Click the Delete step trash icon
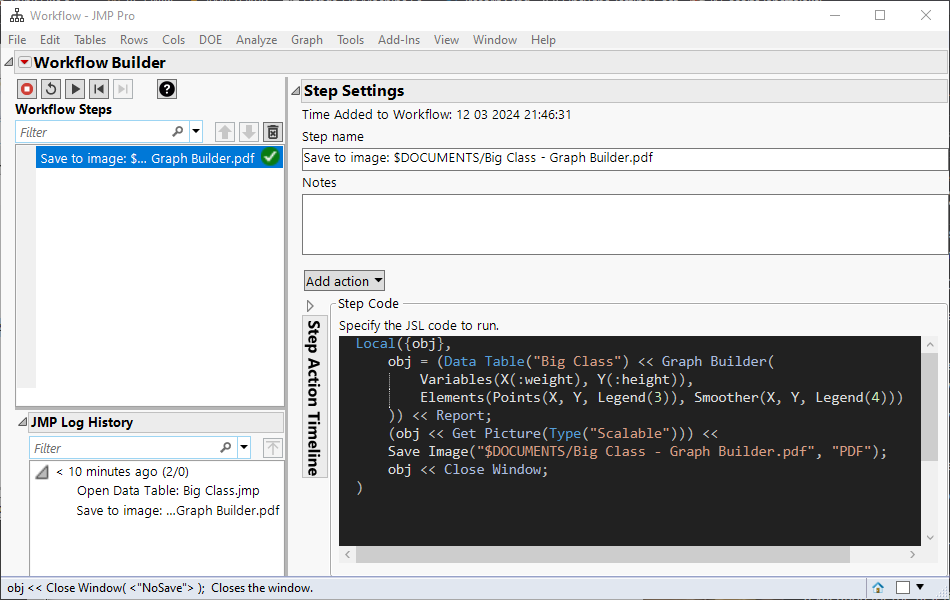Viewport: 950px width, 600px height. (272, 131)
